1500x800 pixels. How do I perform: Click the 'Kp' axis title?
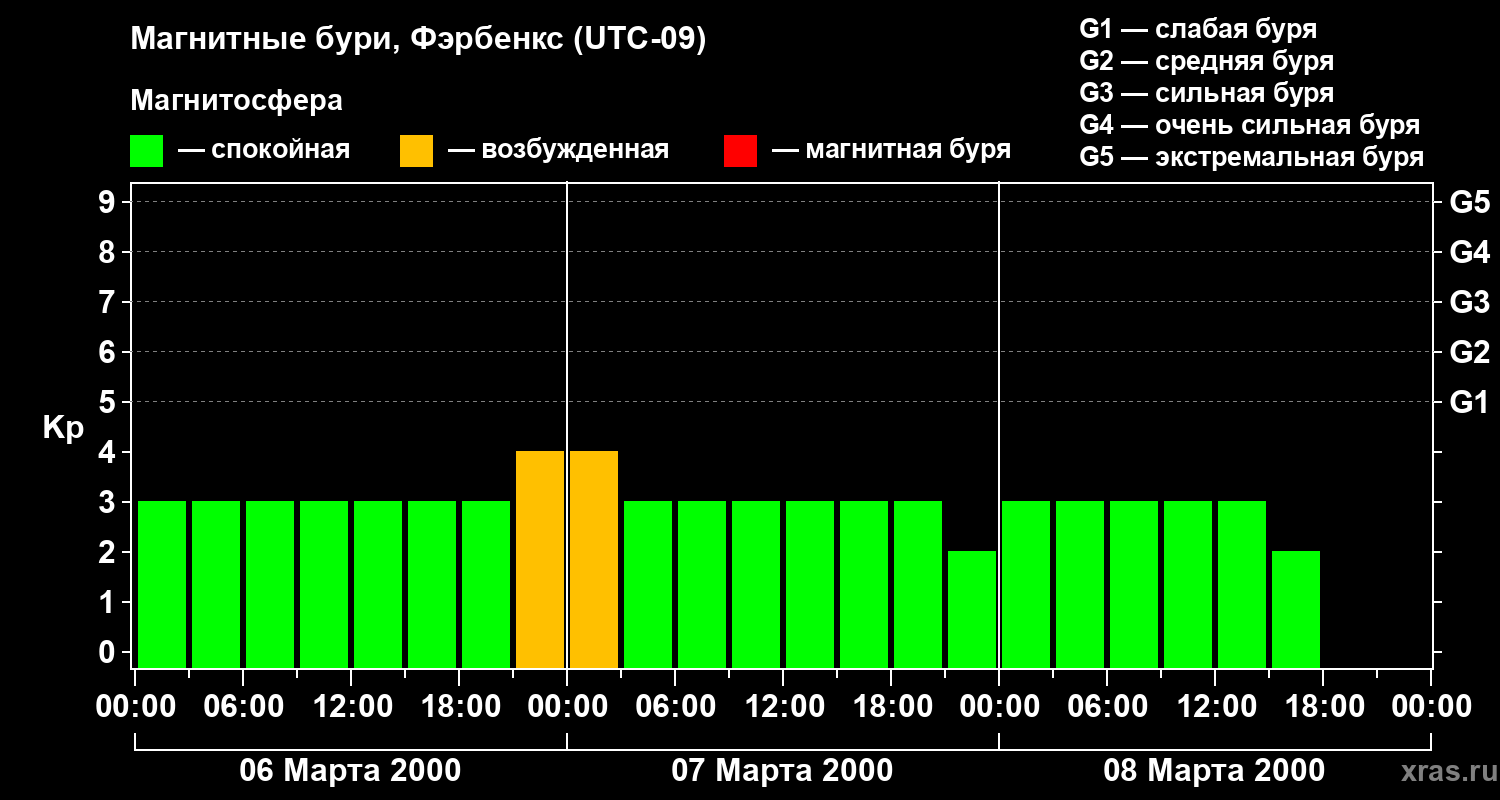(x=63, y=428)
